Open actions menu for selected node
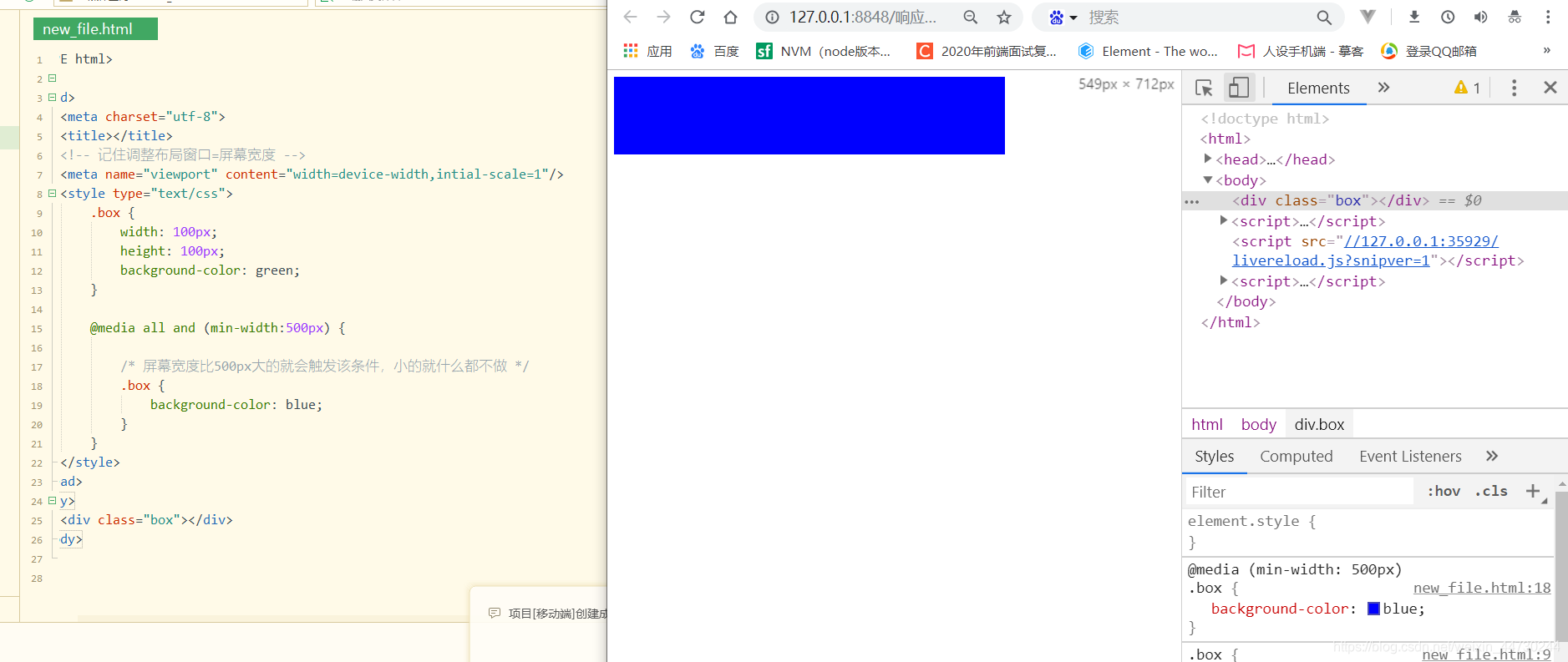 tap(1192, 201)
